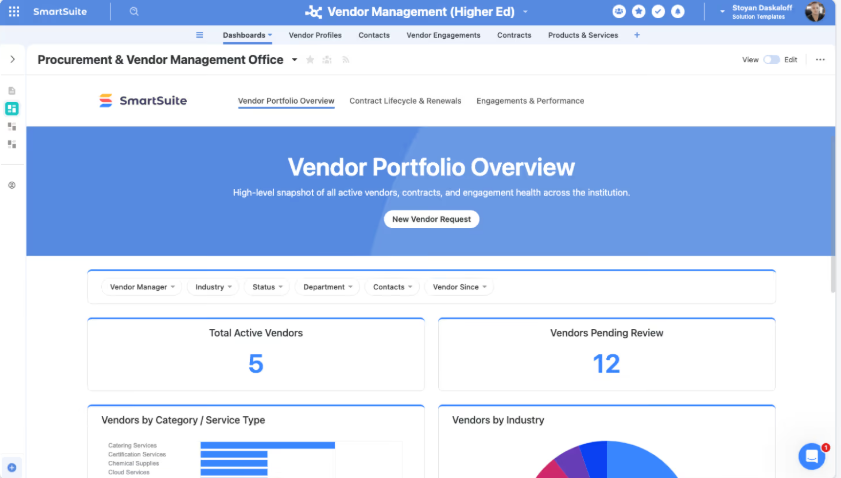Viewport: 841px width, 478px height.
Task: Toggle the View/Edit mode switch
Action: click(x=771, y=60)
